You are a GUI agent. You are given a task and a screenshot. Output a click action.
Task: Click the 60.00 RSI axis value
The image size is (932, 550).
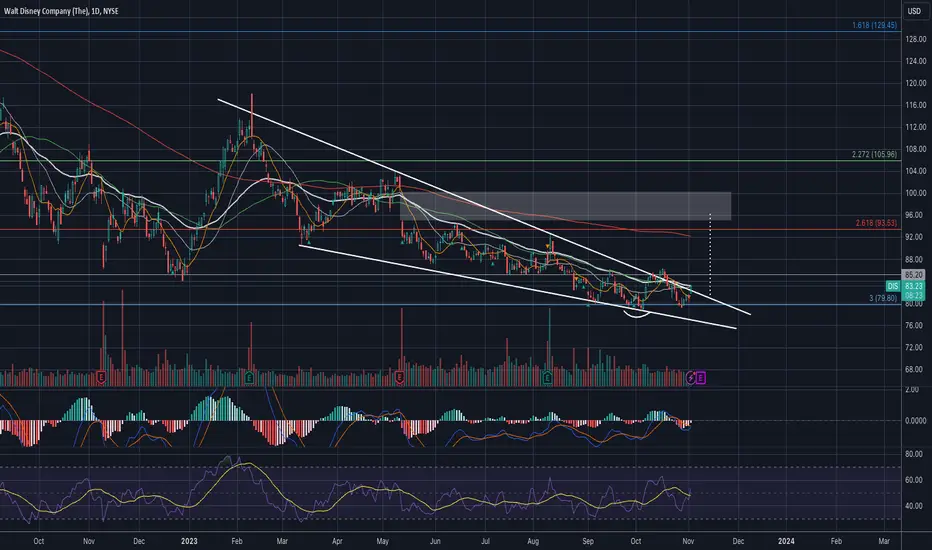[914, 480]
